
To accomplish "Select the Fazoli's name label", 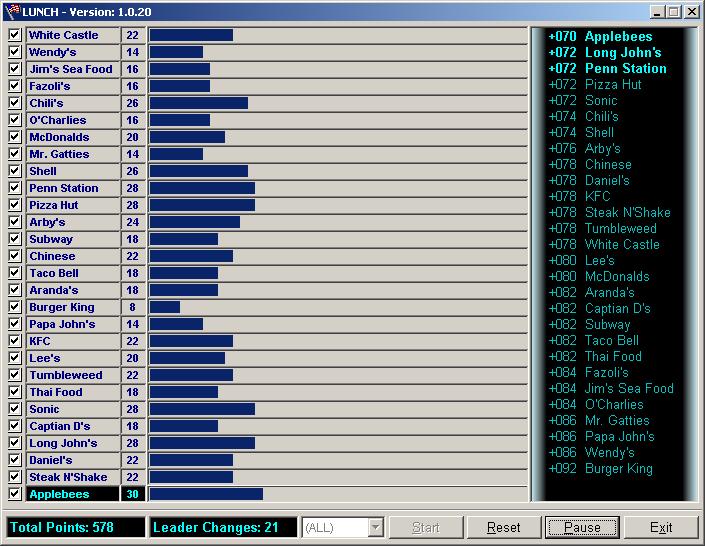I will 73,86.
